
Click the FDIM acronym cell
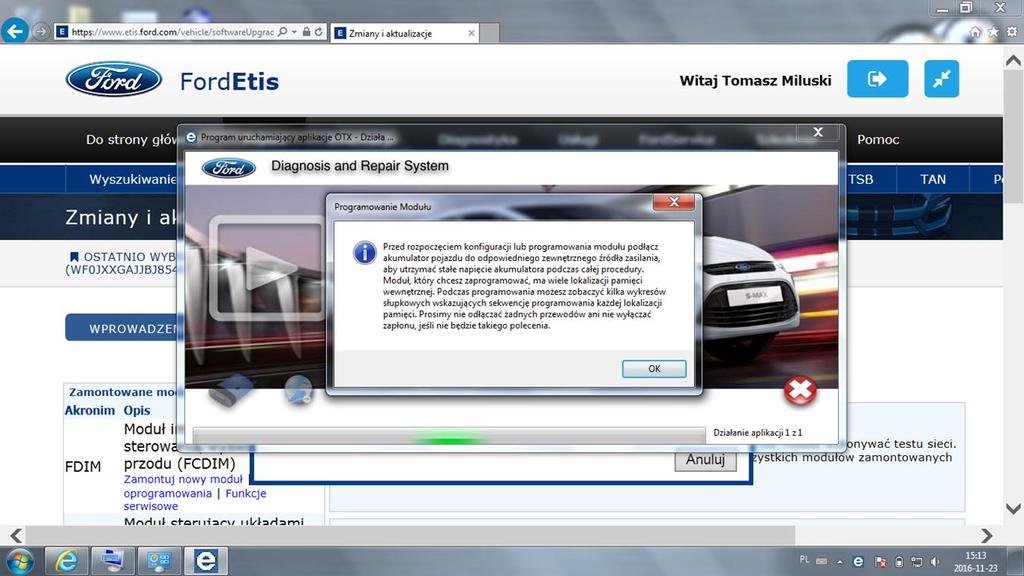83,467
